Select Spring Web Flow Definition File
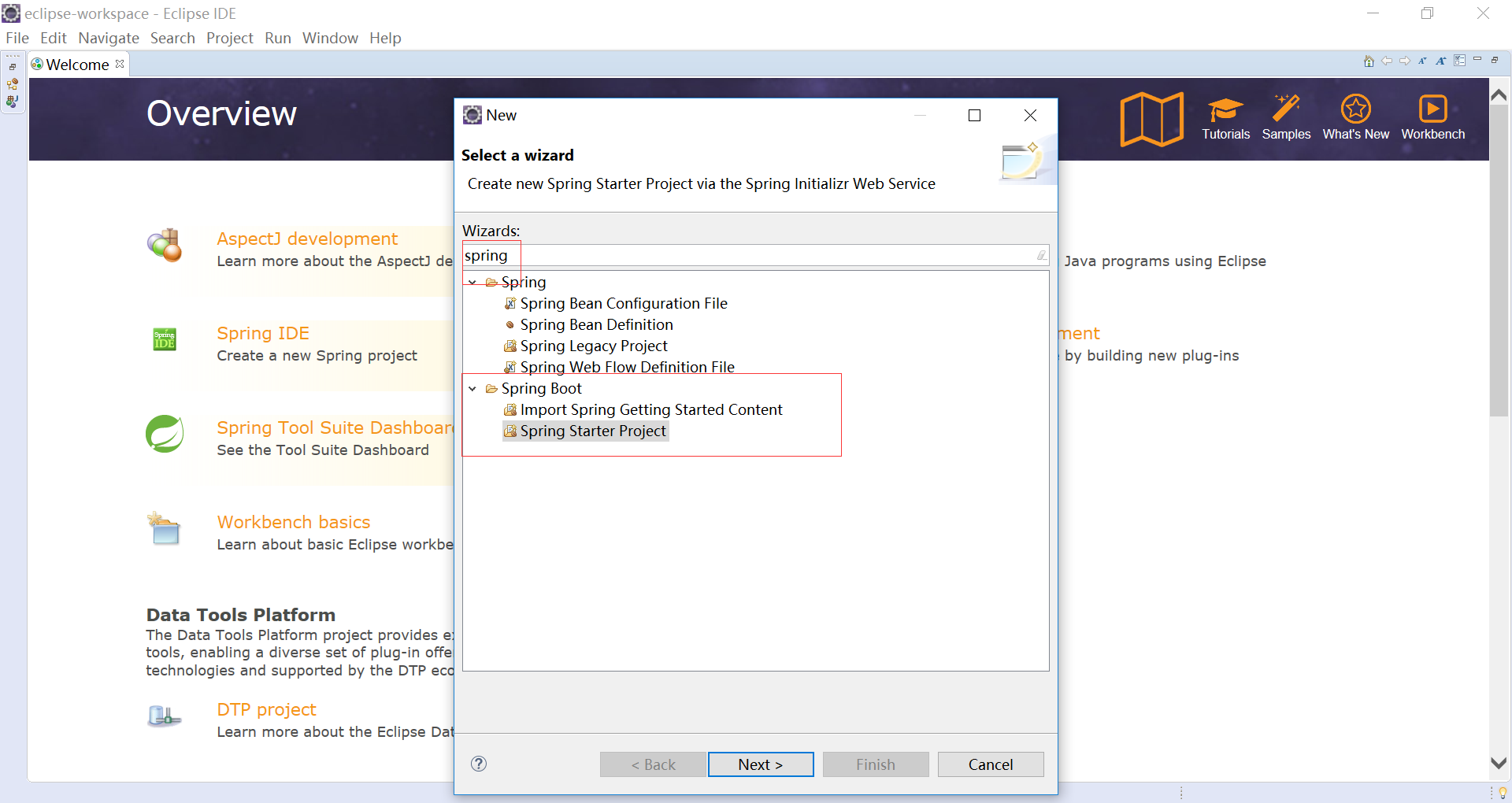The height and width of the screenshot is (803, 1512). pos(619,367)
